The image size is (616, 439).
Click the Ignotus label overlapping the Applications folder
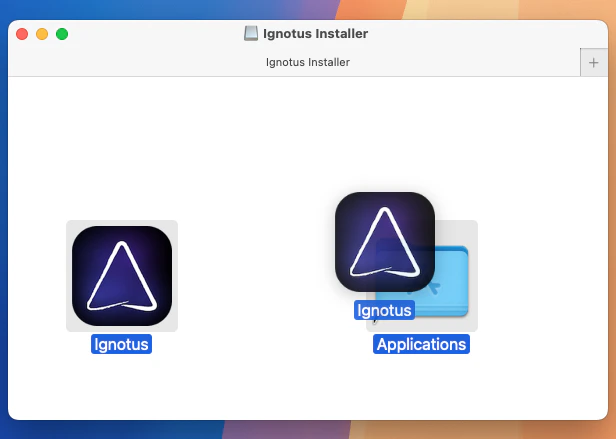coord(384,310)
